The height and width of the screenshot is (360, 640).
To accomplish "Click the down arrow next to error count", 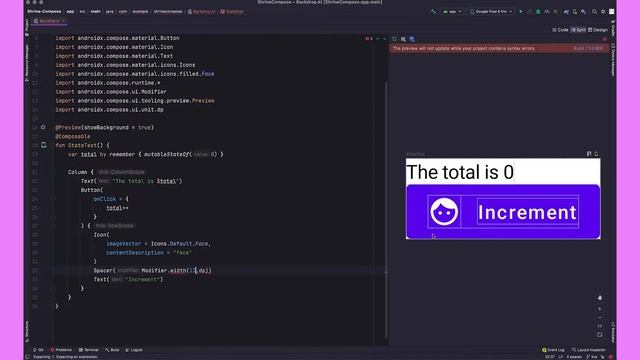I will (x=384, y=39).
